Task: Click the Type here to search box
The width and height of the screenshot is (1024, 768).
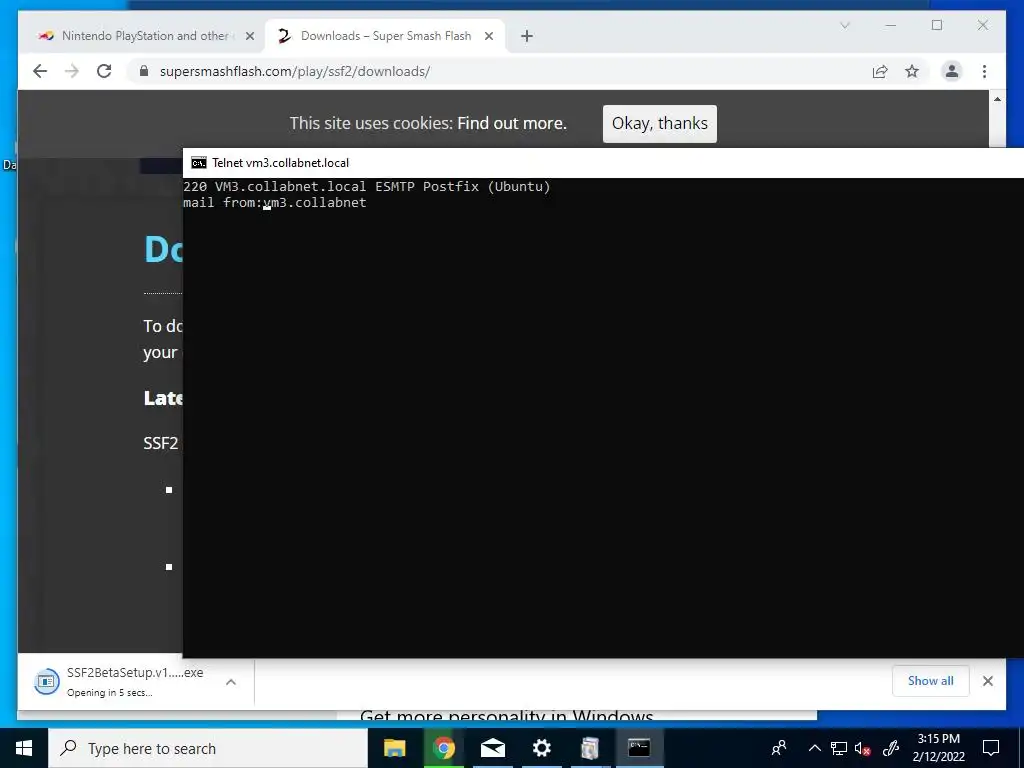Action: pos(208,748)
